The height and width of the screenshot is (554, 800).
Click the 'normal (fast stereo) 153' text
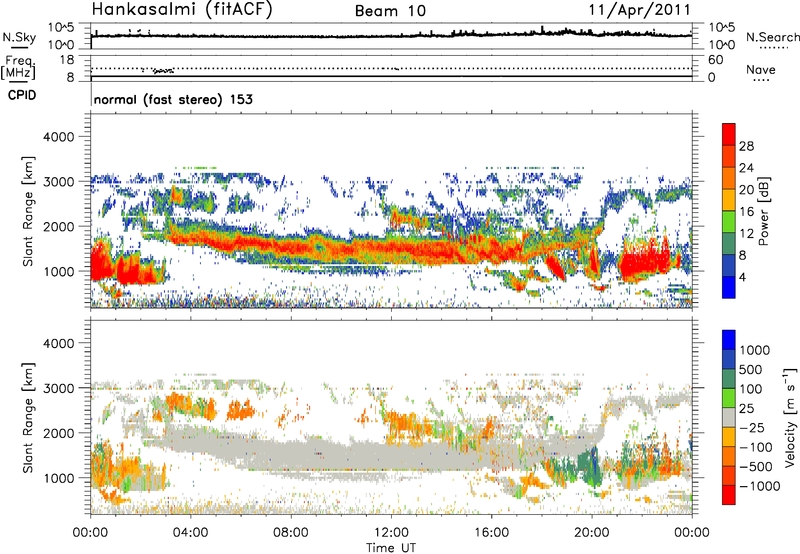[173, 99]
